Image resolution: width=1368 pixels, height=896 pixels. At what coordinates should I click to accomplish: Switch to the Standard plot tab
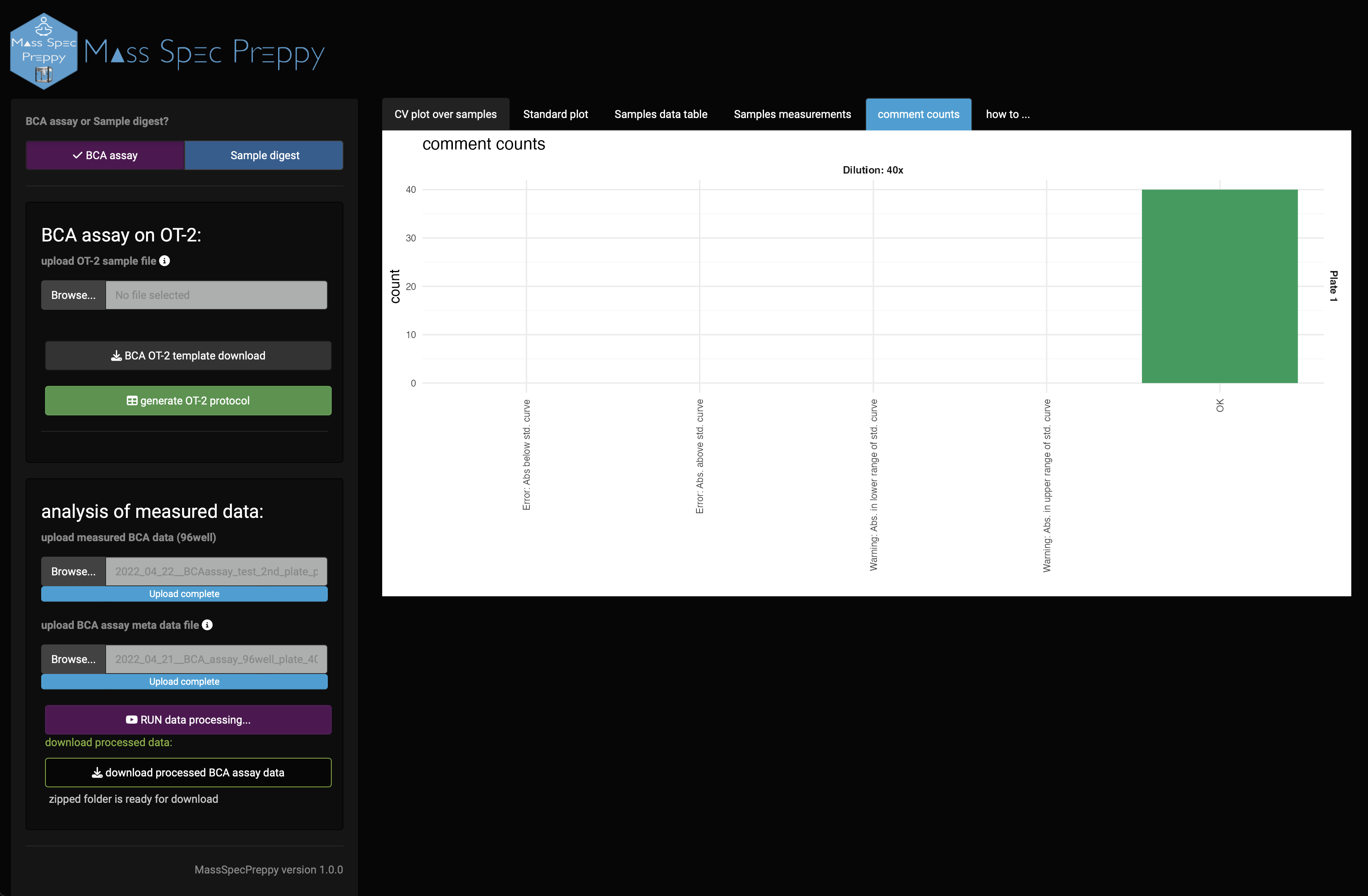coord(555,114)
